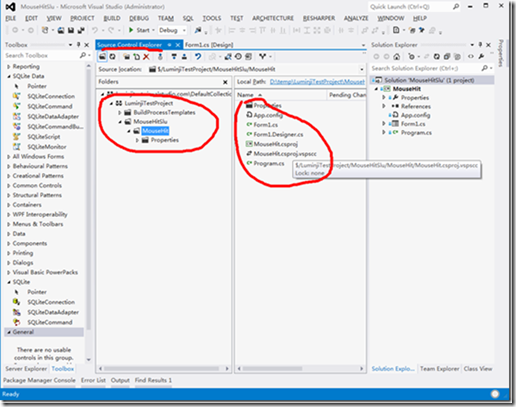Image resolution: width=516 pixels, height=407 pixels.
Task: Open the Local Path link
Action: 317,82
